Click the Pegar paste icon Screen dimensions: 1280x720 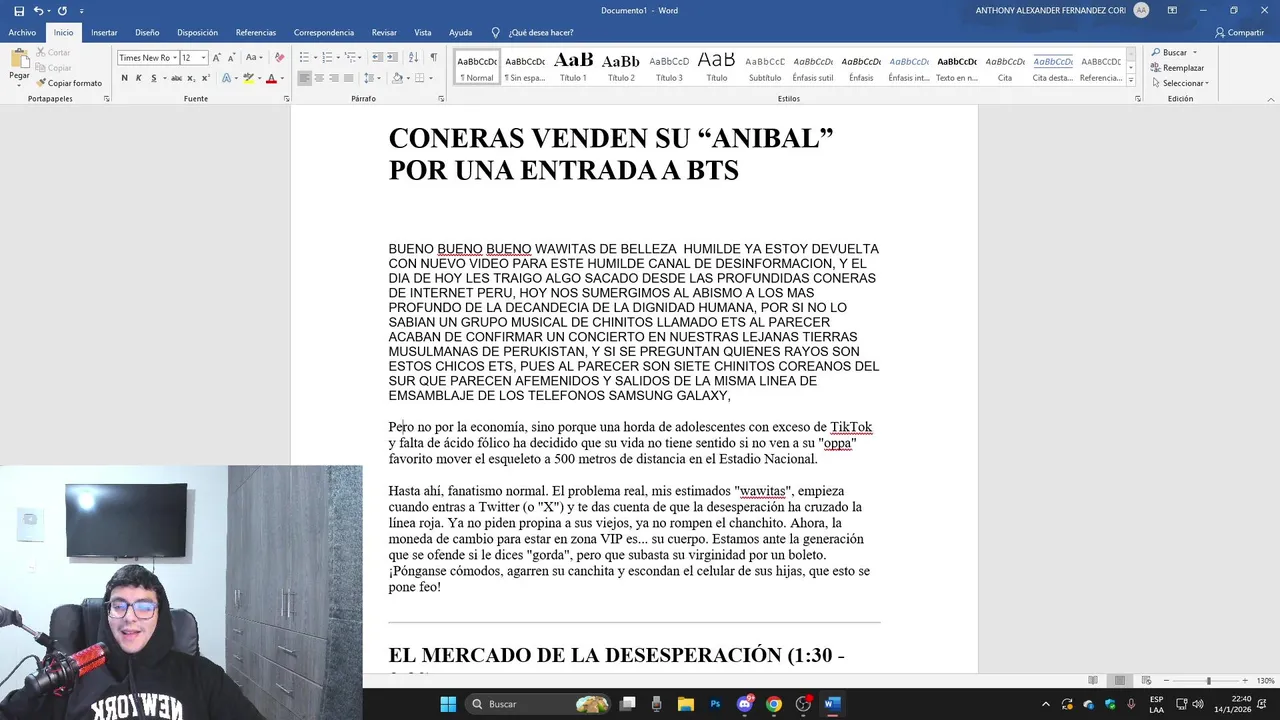pyautogui.click(x=20, y=58)
